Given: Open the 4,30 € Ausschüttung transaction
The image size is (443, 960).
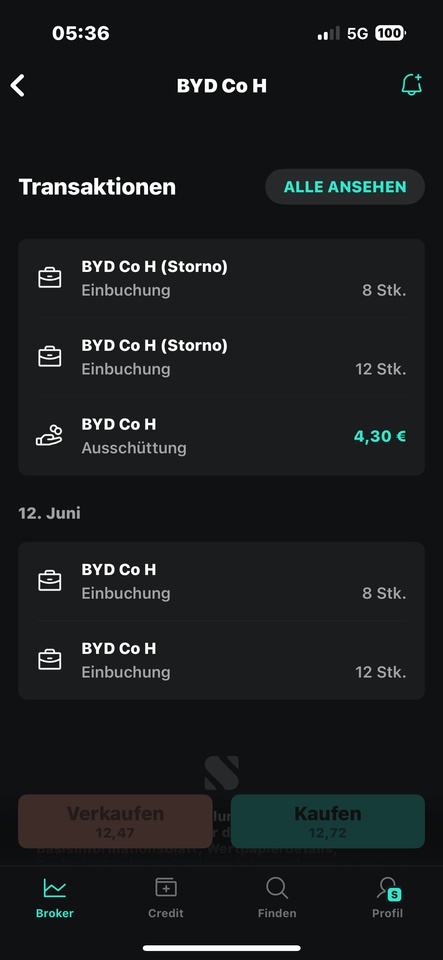Looking at the screenshot, I should (222, 436).
